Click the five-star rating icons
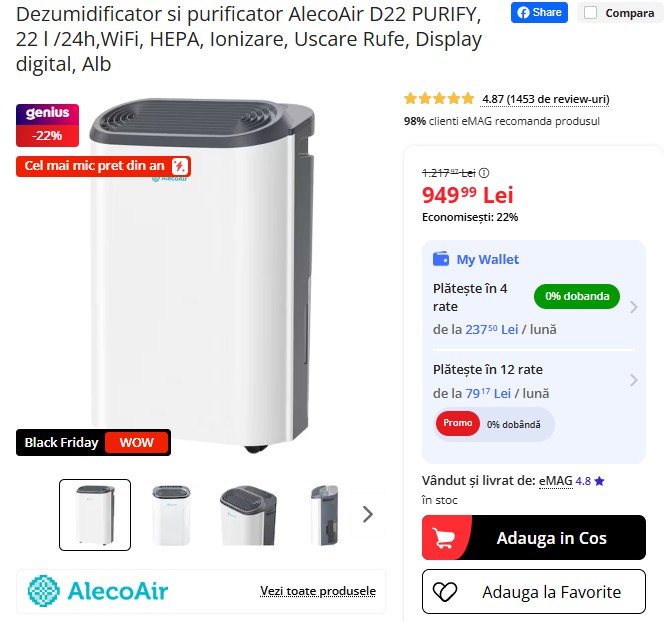The width and height of the screenshot is (664, 622). [439, 99]
